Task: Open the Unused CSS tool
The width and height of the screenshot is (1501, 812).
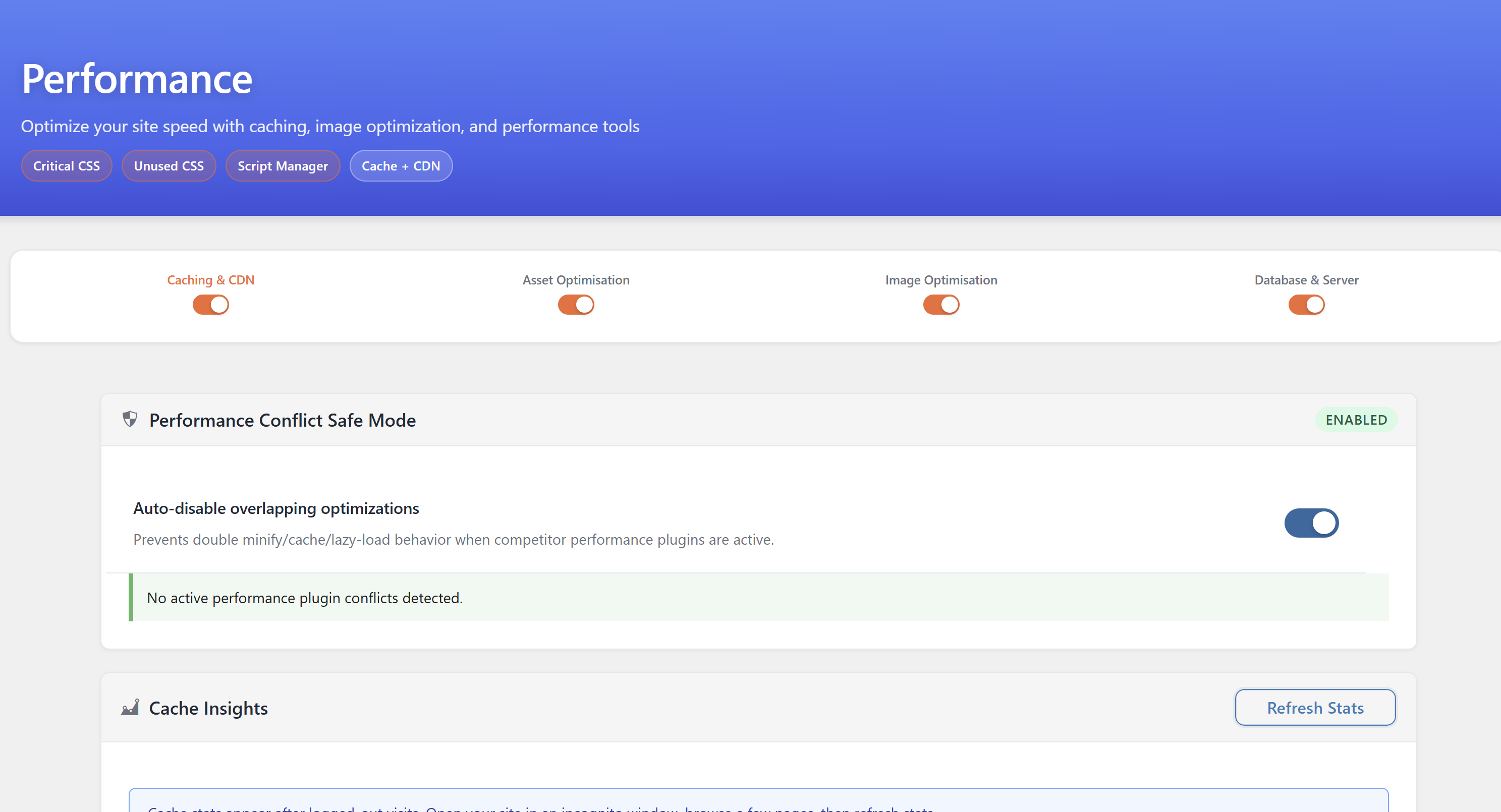Action: [x=169, y=165]
